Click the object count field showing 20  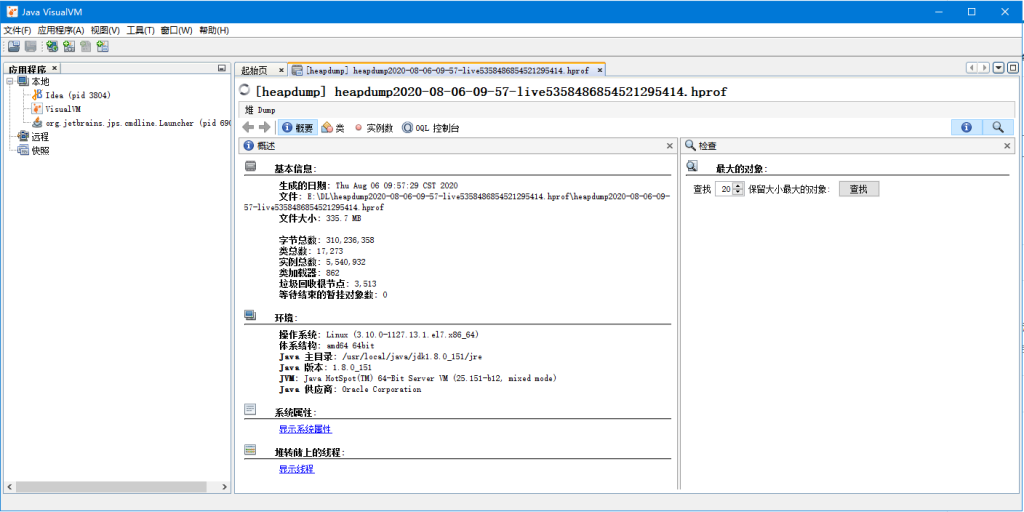tap(724, 189)
